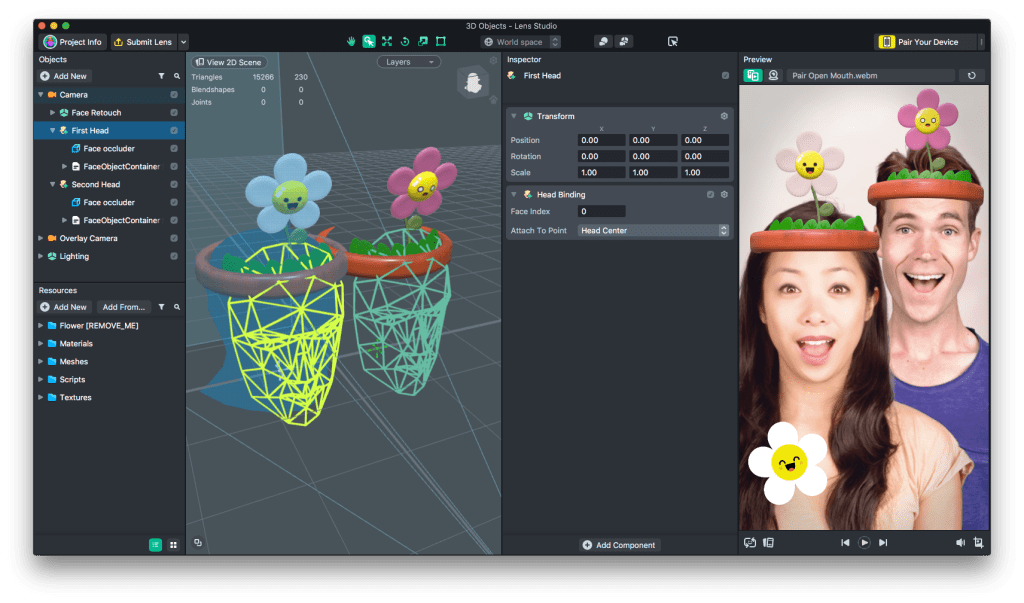The width and height of the screenshot is (1024, 603).
Task: Expand the Textures resource folder
Action: coord(41,398)
